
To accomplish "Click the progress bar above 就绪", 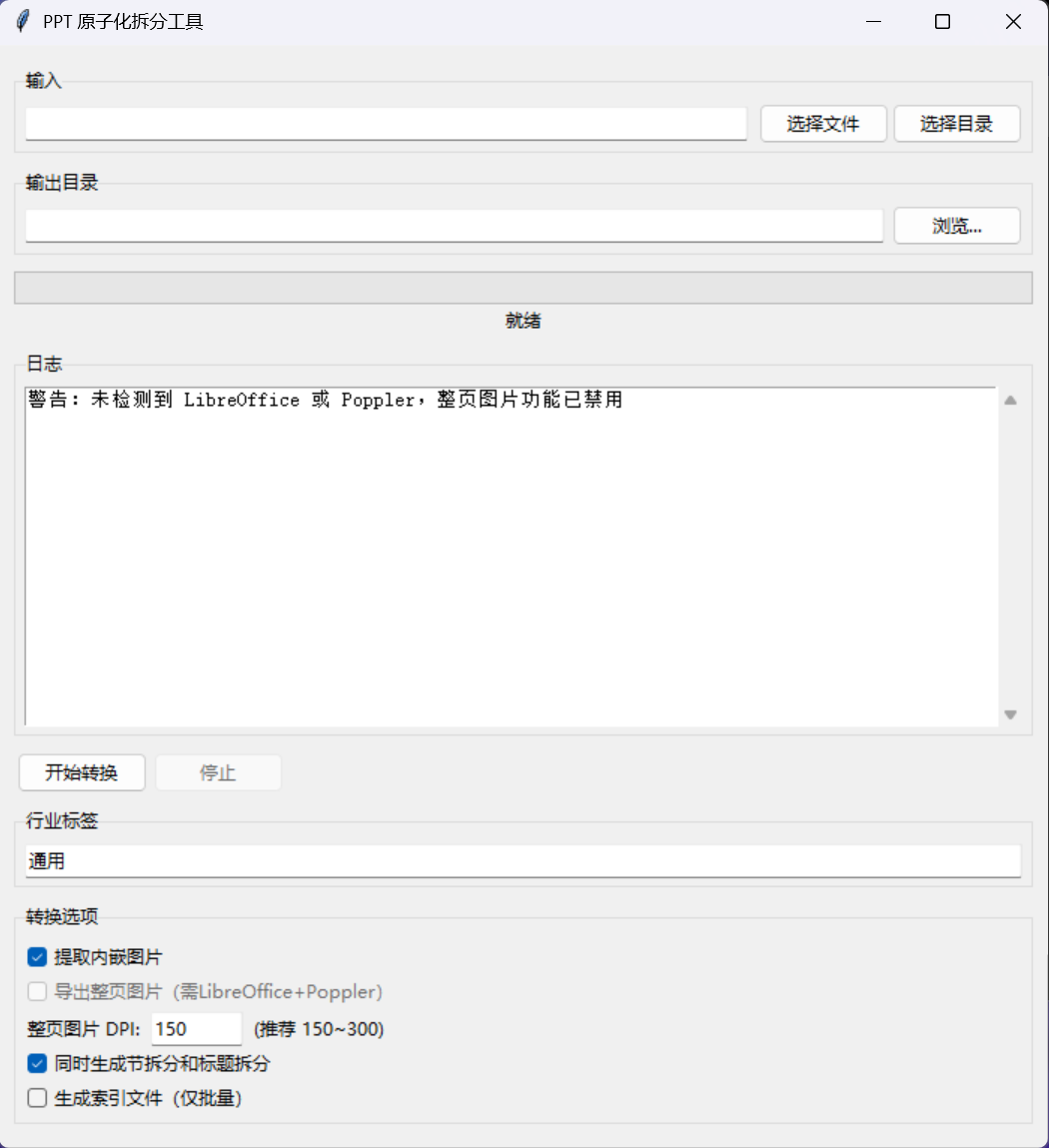I will click(523, 287).
